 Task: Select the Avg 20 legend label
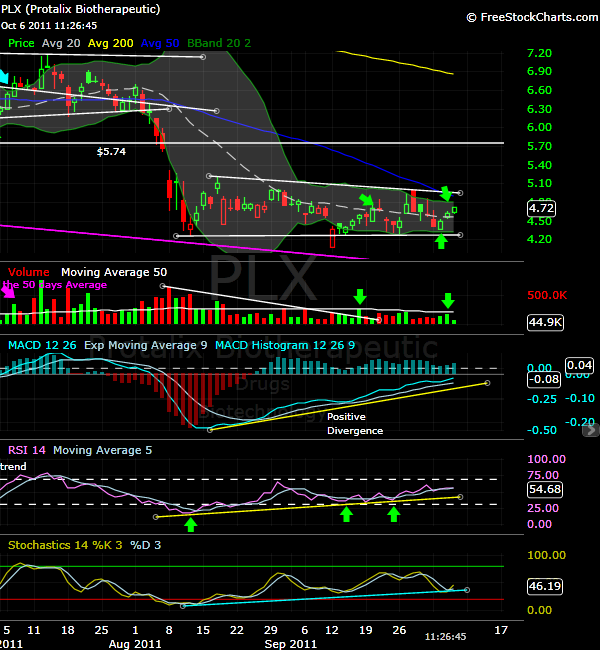point(61,43)
